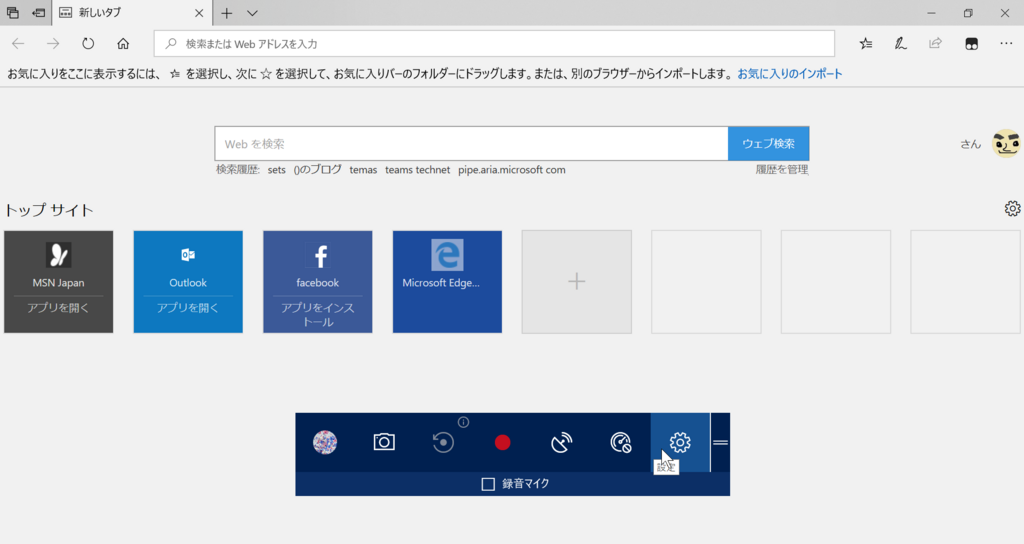
Task: Click set tabs aside icon
Action: click(39, 12)
